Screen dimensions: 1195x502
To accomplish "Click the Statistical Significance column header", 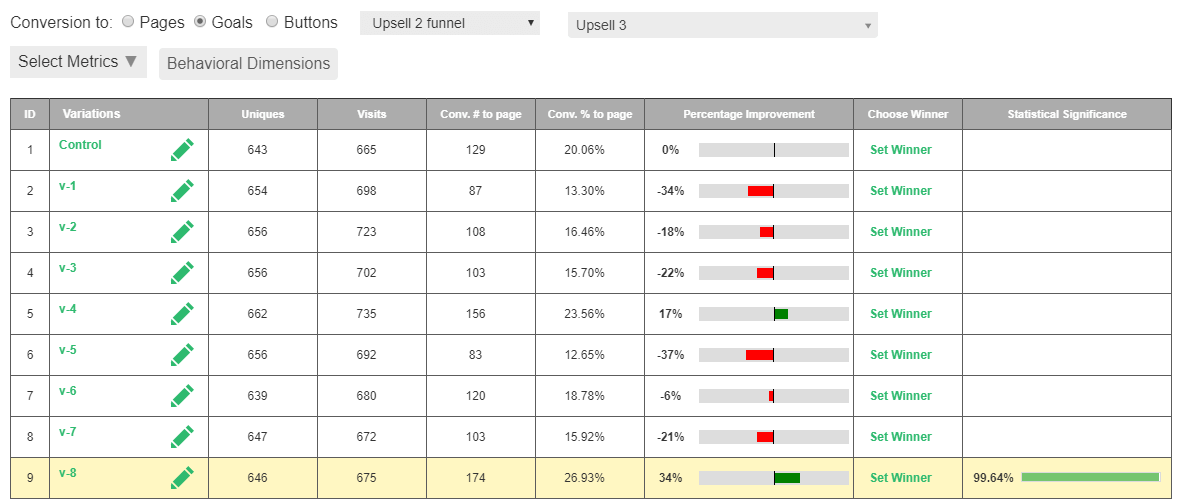I will pyautogui.click(x=1066, y=114).
